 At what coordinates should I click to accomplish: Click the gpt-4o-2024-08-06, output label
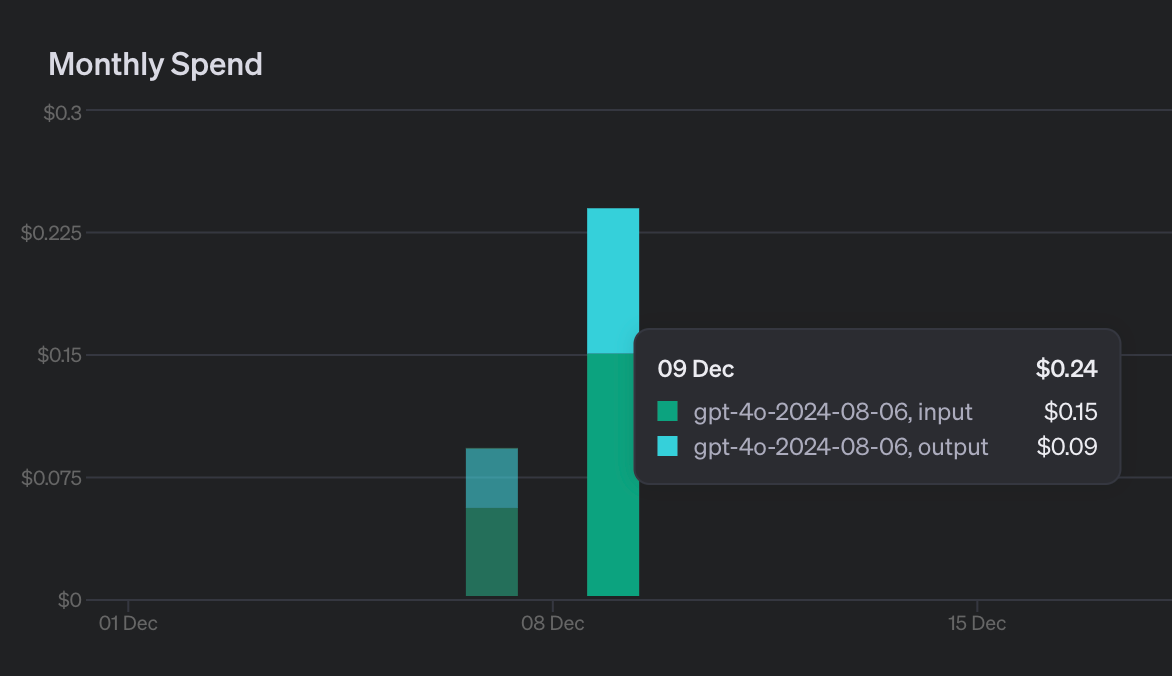[x=840, y=446]
